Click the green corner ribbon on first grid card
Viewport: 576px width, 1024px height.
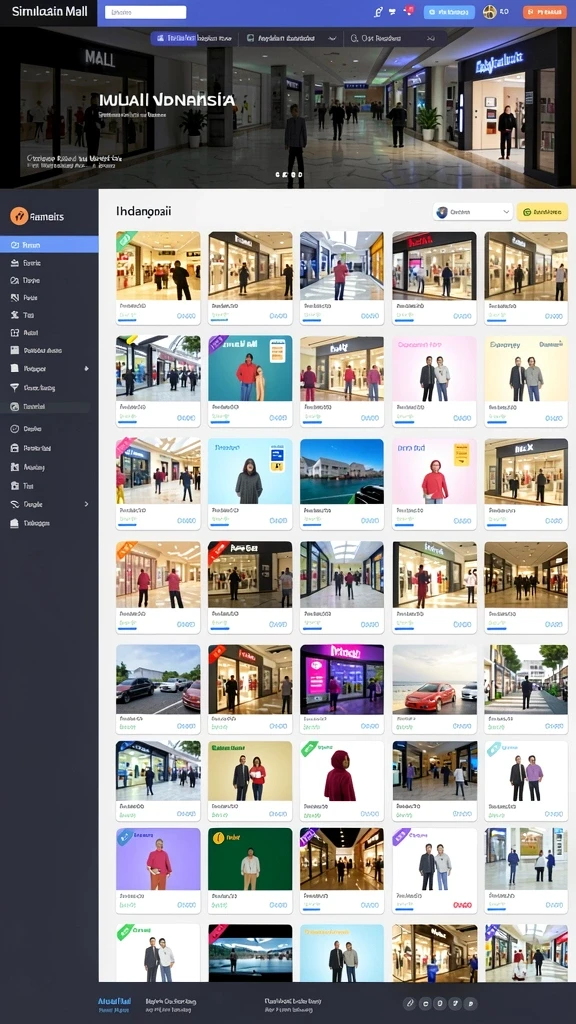[125, 240]
